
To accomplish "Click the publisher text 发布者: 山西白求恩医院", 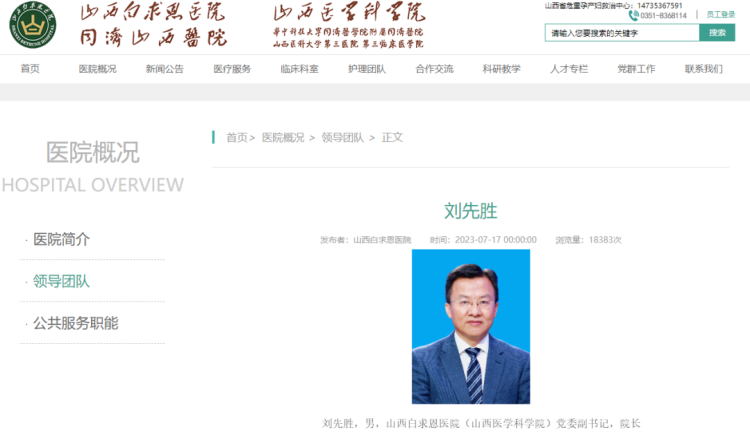I will click(x=366, y=240).
